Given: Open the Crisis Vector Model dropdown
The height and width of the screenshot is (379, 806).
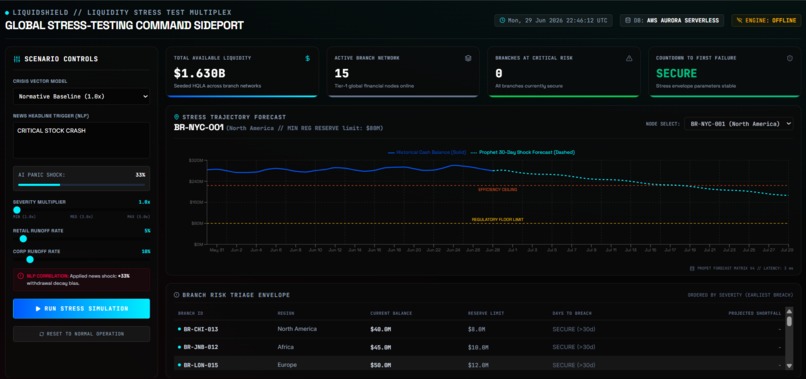Looking at the screenshot, I should (x=81, y=96).
